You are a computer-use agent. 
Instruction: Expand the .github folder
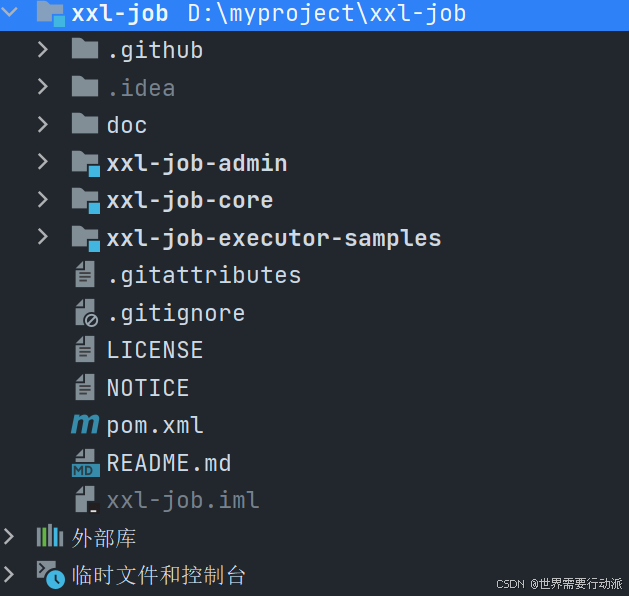[x=43, y=50]
